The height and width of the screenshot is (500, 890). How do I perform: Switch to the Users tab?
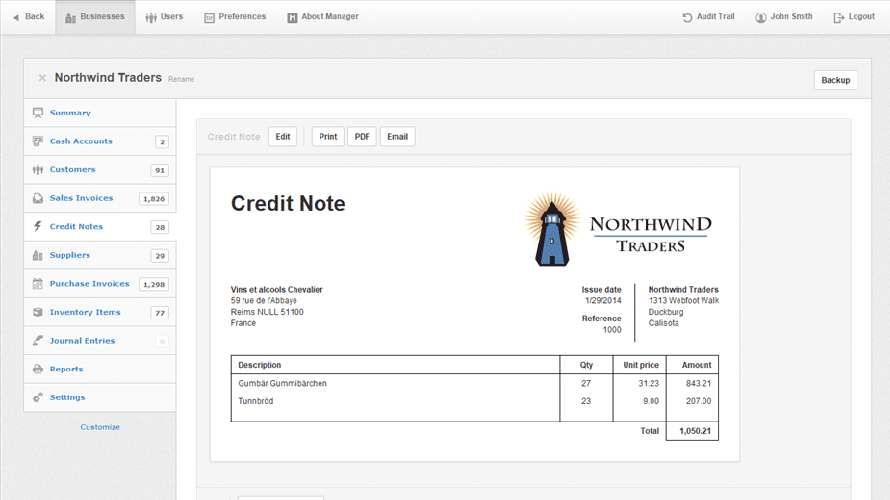tap(164, 17)
